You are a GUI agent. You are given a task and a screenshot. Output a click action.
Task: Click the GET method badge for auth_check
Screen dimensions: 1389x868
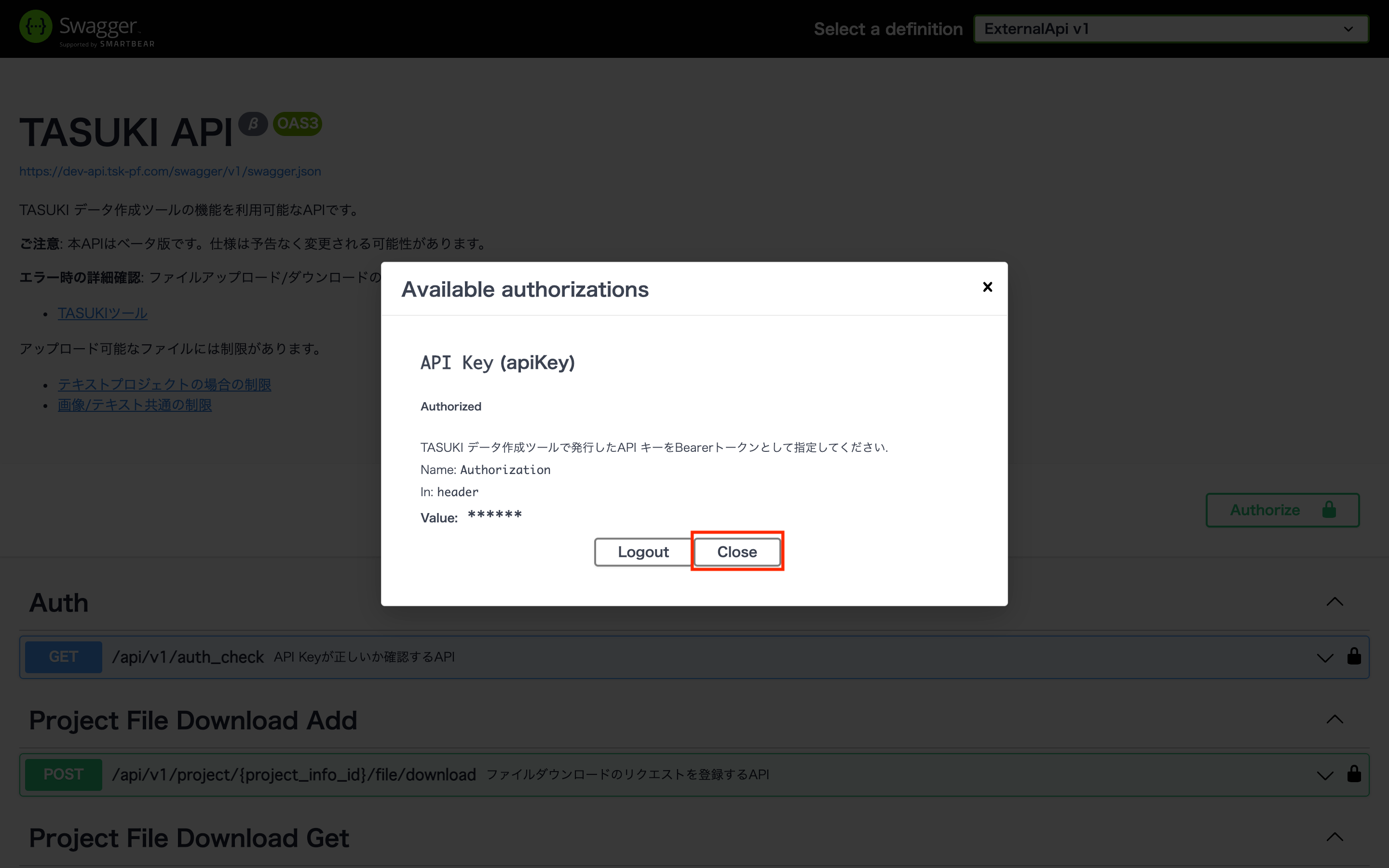(63, 657)
